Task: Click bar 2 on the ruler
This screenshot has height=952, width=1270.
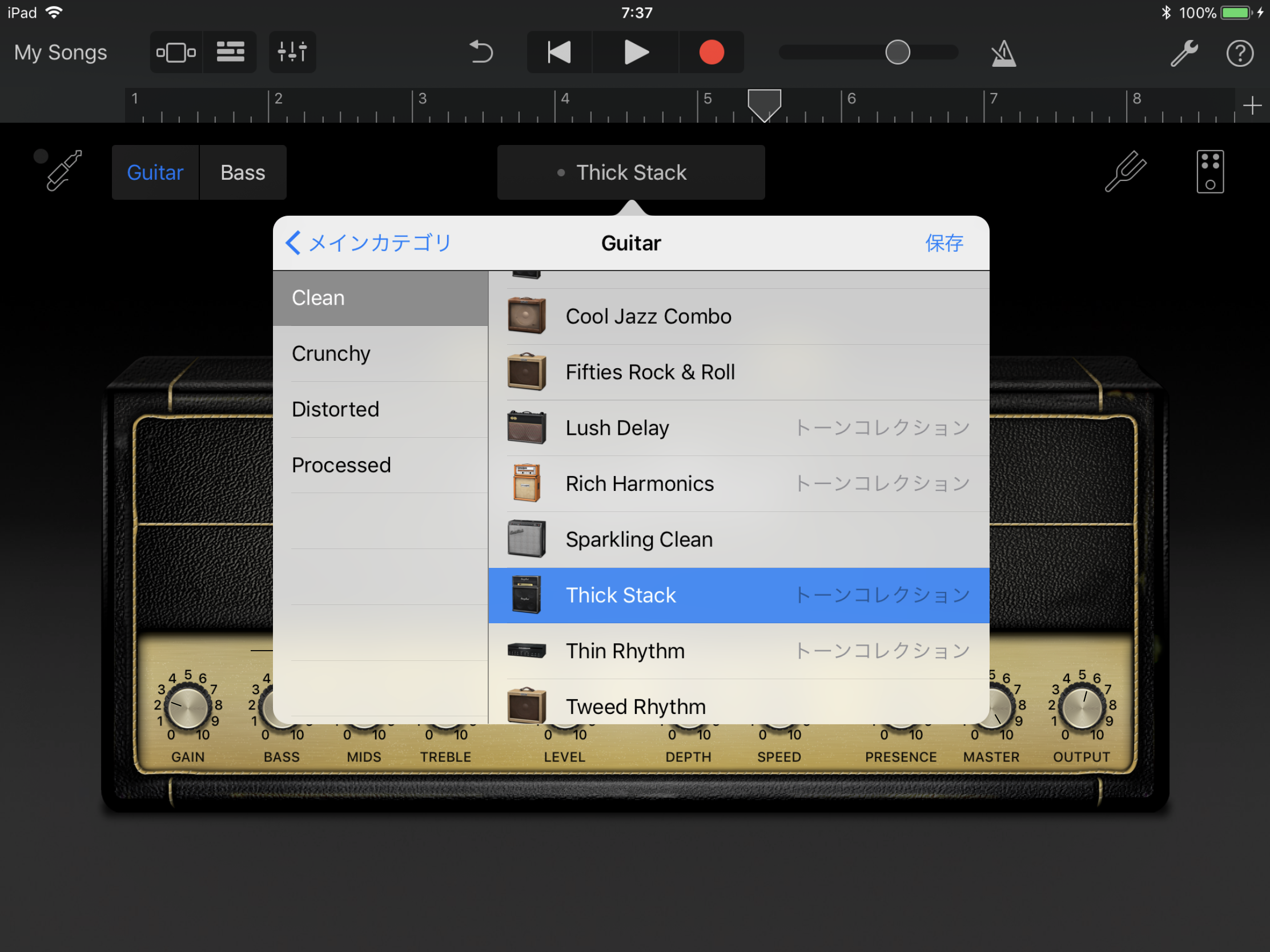Action: (278, 99)
